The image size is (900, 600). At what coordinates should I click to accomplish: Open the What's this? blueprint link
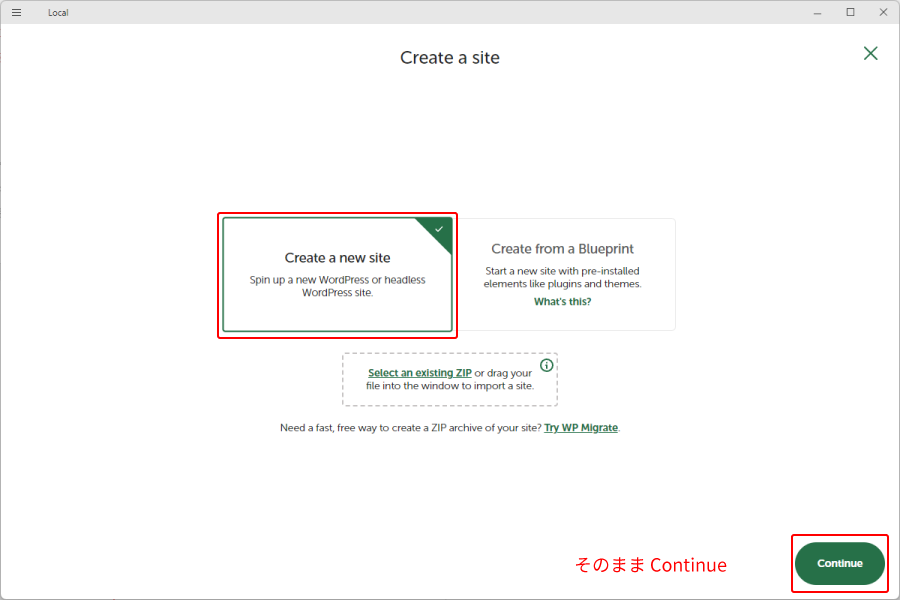(562, 301)
